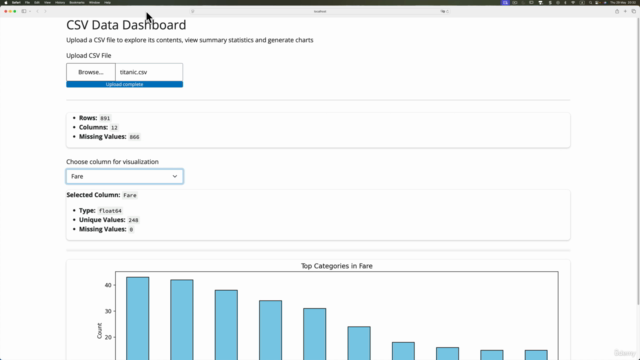Click the chart title Top Categories in Fare
640x360 pixels.
(x=337, y=266)
